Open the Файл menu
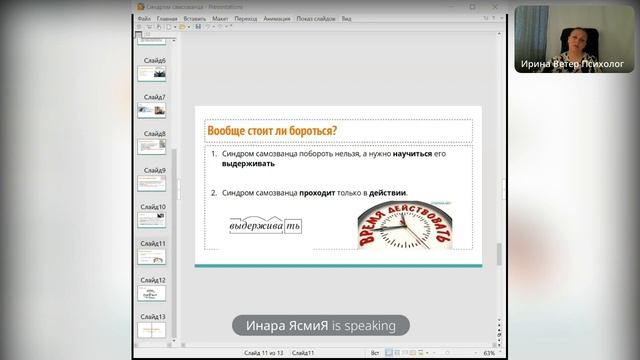Screen dimensions: 640x360 click(x=144, y=19)
